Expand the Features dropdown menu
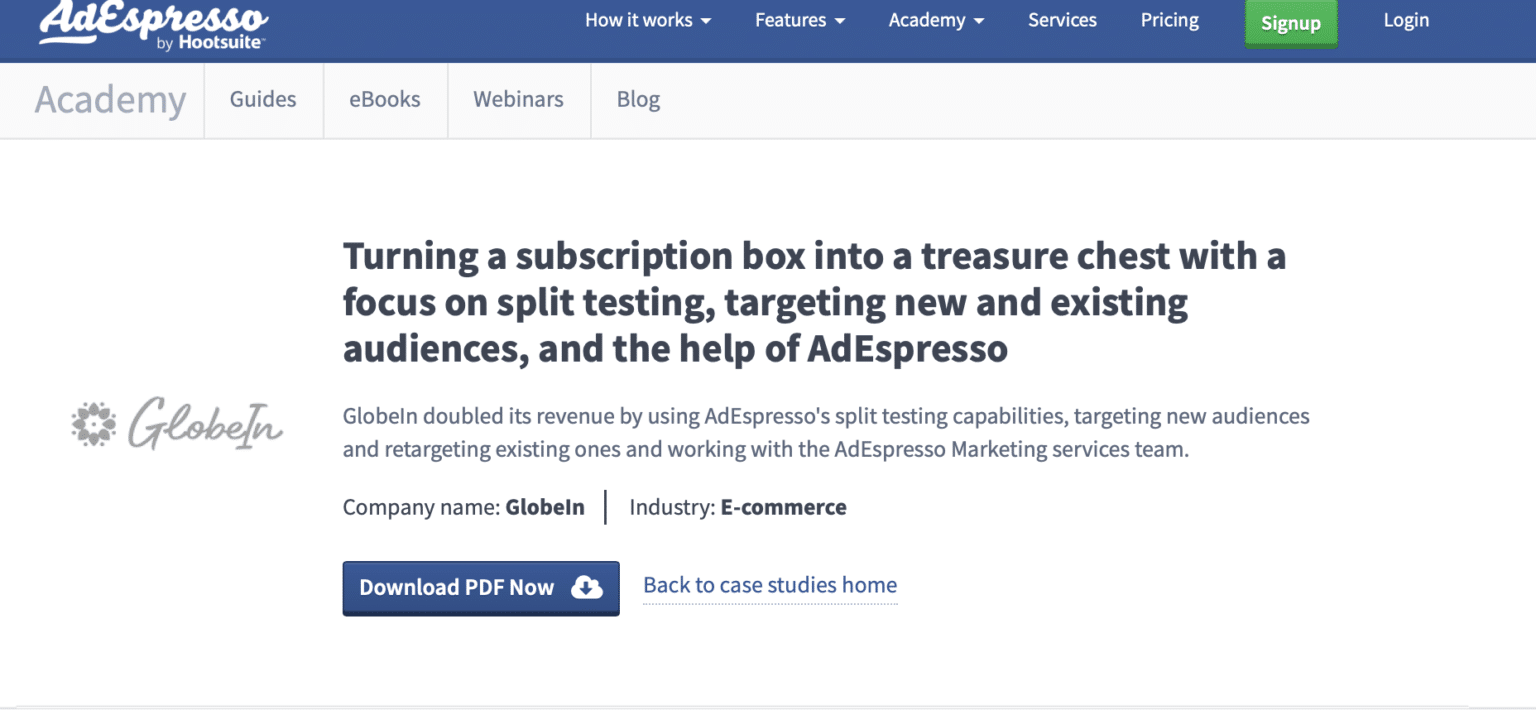The image size is (1536, 710). click(x=800, y=20)
